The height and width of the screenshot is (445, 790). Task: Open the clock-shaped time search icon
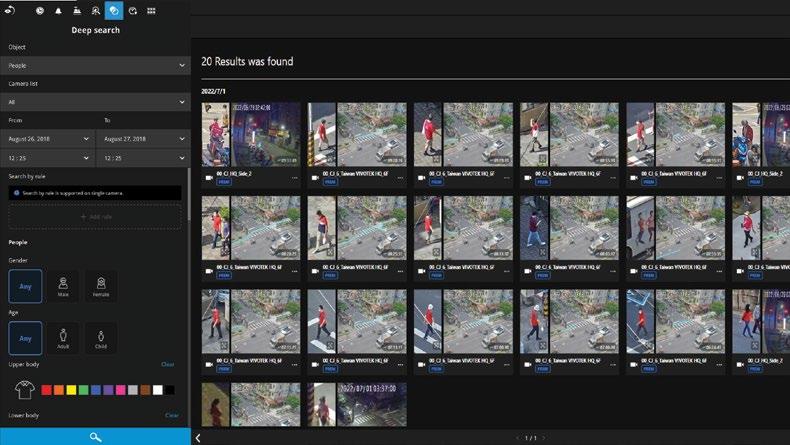(x=40, y=11)
